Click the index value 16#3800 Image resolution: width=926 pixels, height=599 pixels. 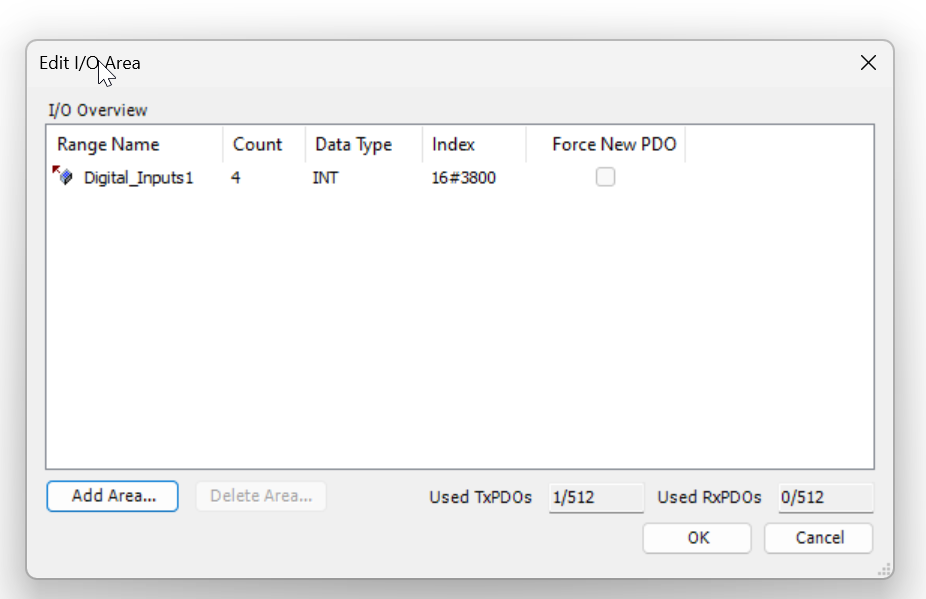coord(464,178)
